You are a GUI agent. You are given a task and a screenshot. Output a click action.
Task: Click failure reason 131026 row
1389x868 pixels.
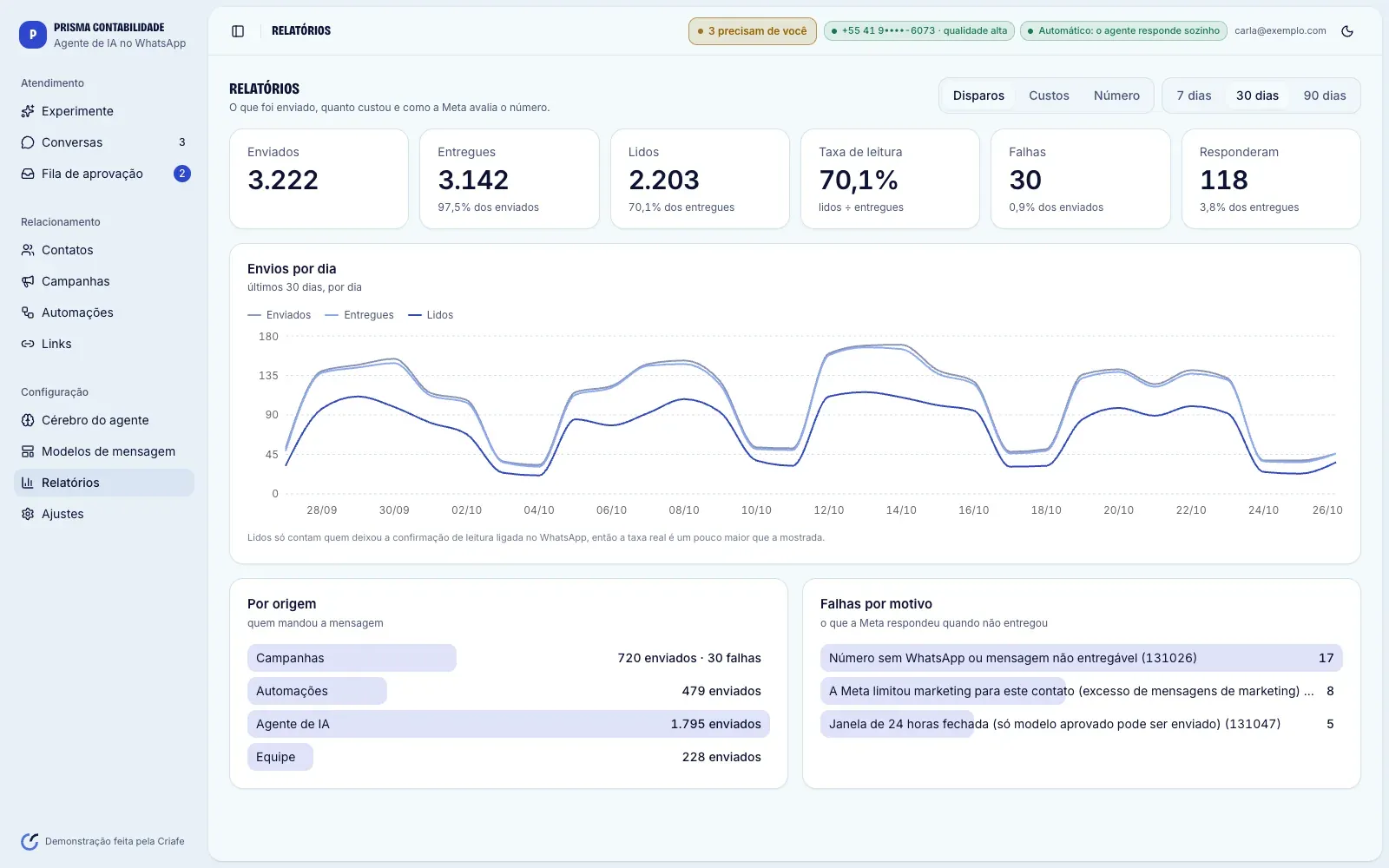[1082, 658]
